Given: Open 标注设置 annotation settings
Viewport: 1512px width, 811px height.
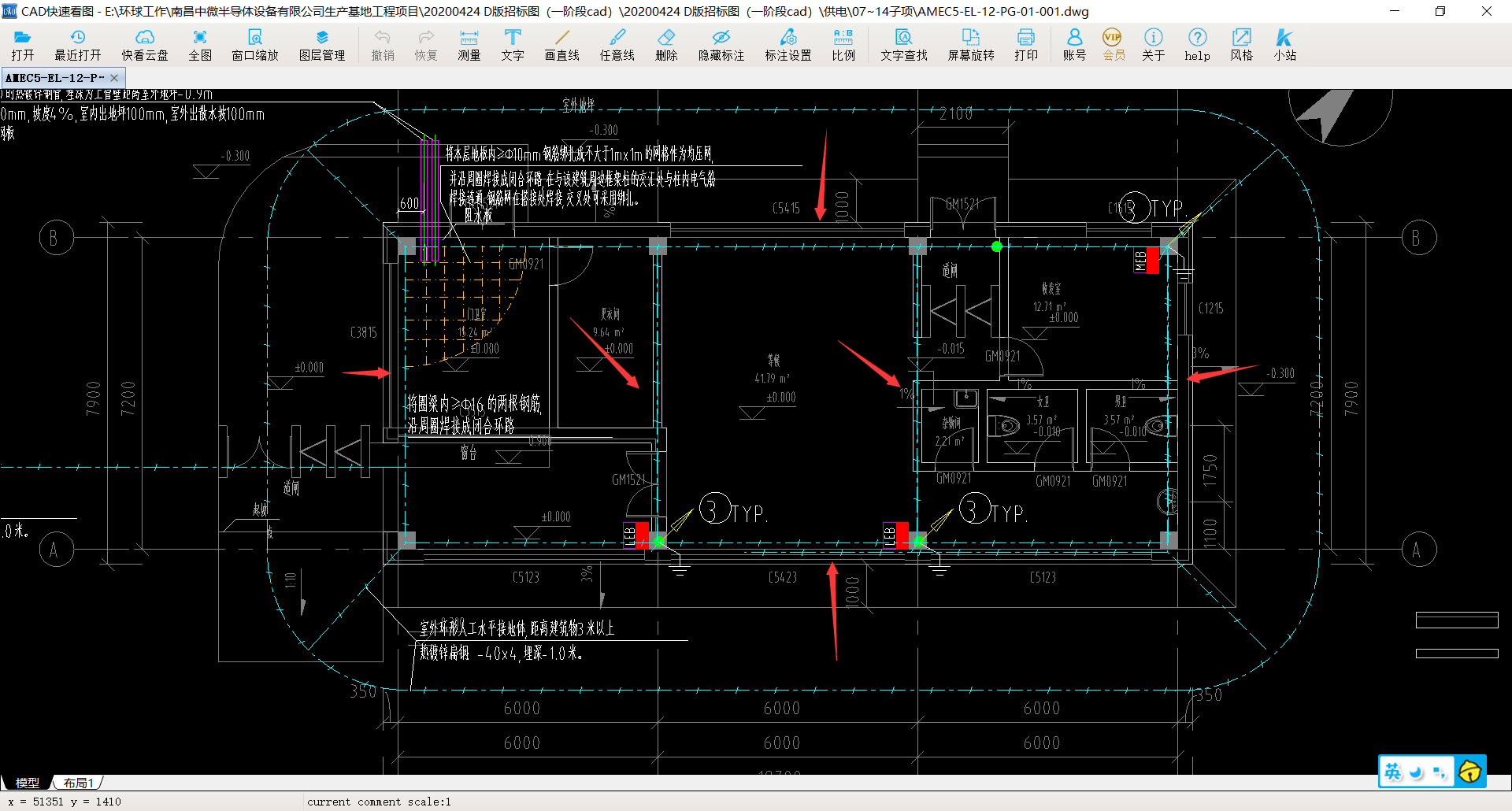Looking at the screenshot, I should pos(788,45).
